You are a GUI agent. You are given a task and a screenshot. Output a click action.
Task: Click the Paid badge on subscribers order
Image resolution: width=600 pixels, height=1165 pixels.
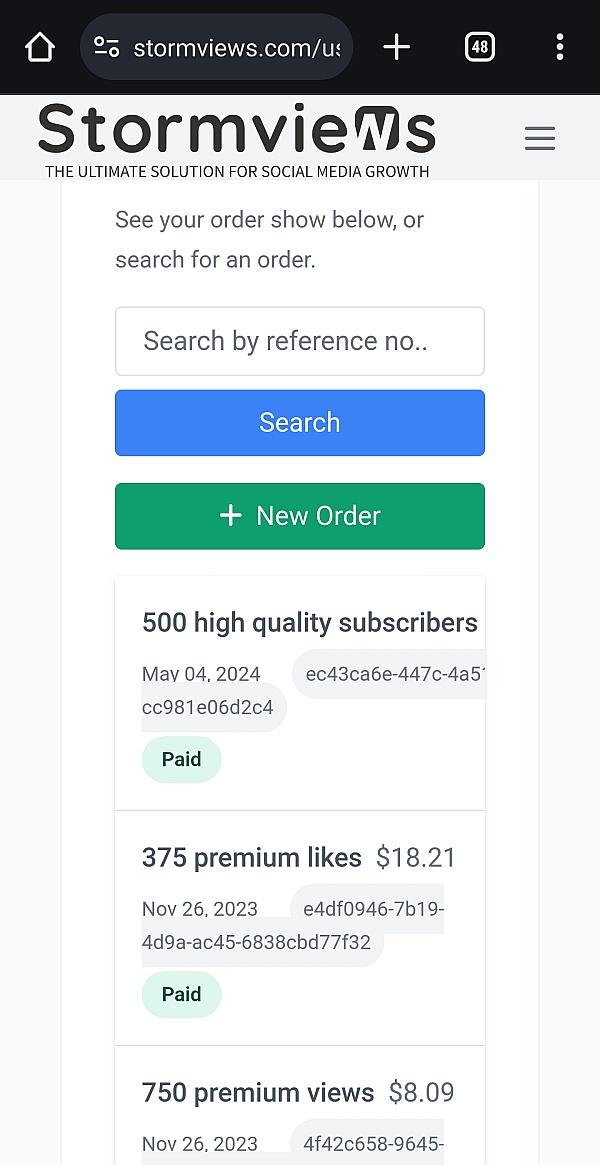182,759
